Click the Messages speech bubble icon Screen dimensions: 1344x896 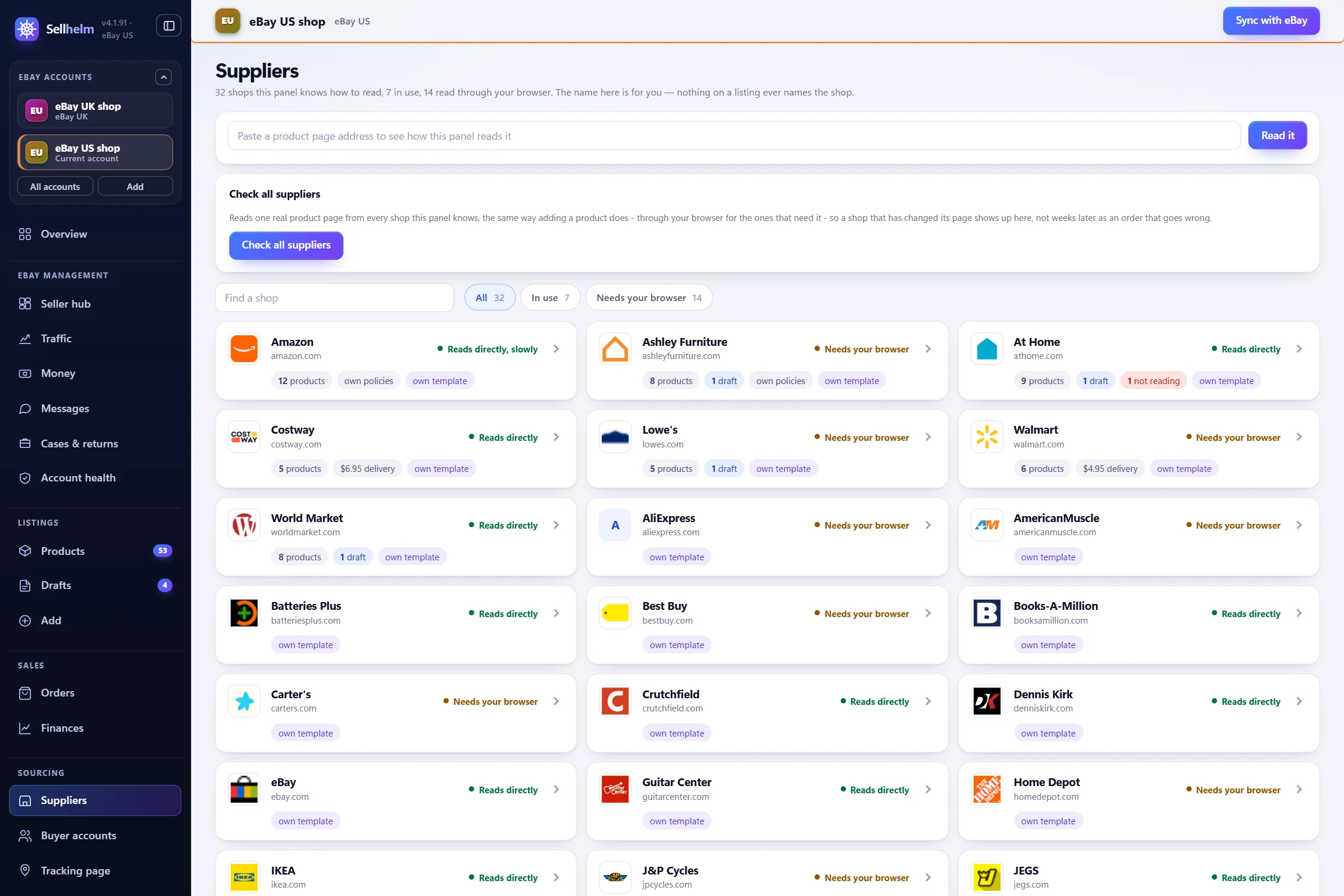point(25,409)
